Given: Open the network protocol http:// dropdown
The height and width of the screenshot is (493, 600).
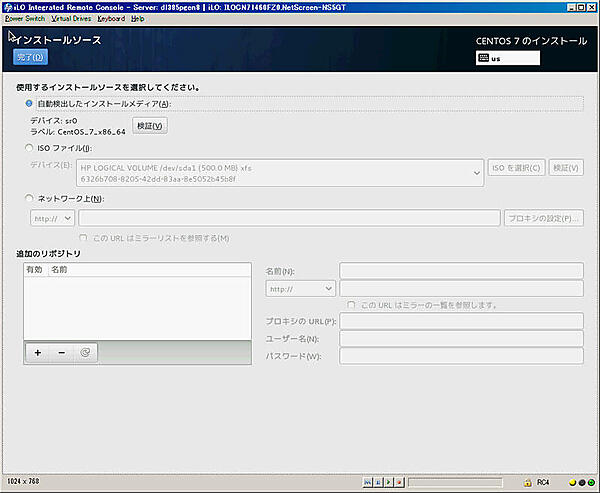Looking at the screenshot, I should click(53, 217).
